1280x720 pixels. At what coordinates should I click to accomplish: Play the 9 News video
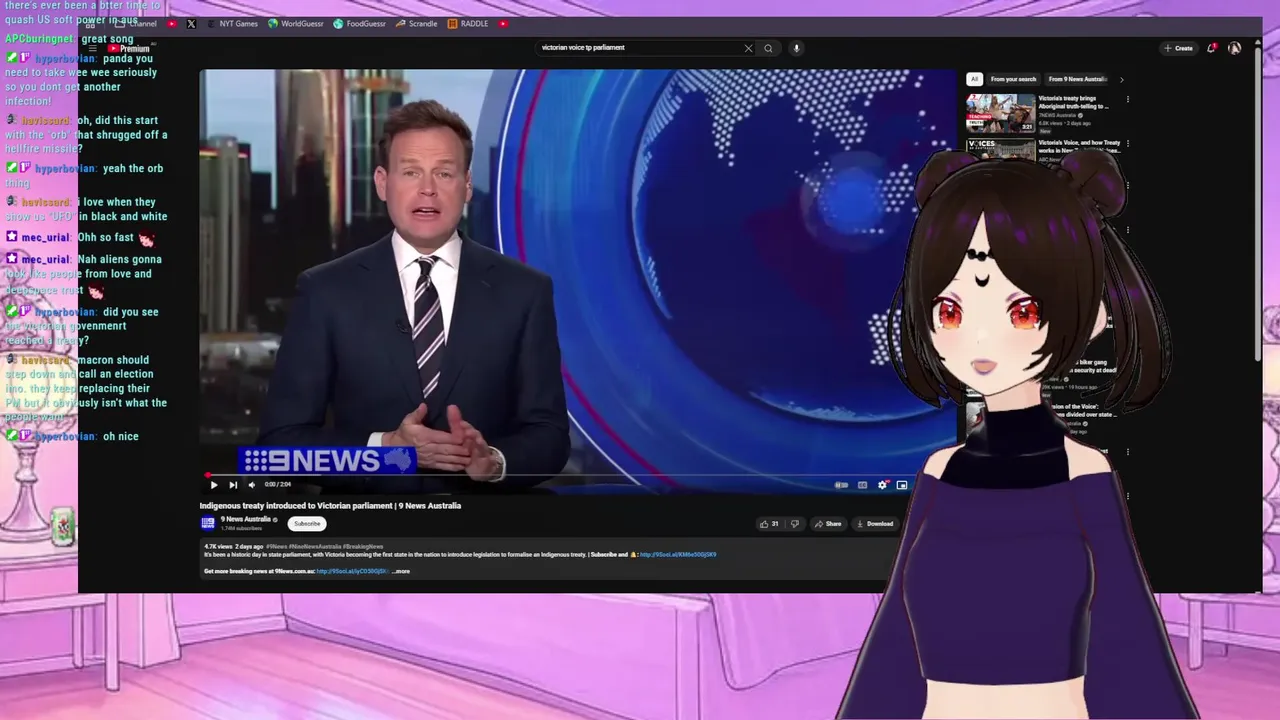(x=213, y=485)
